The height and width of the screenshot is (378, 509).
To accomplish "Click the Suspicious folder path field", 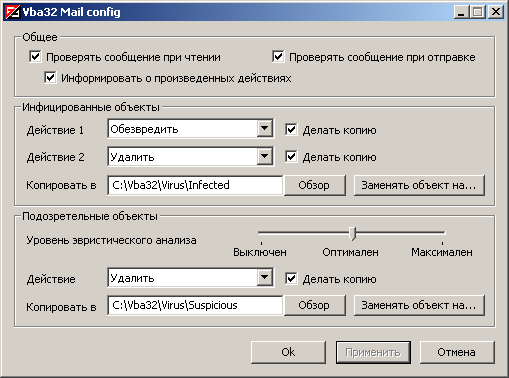I will coord(195,305).
